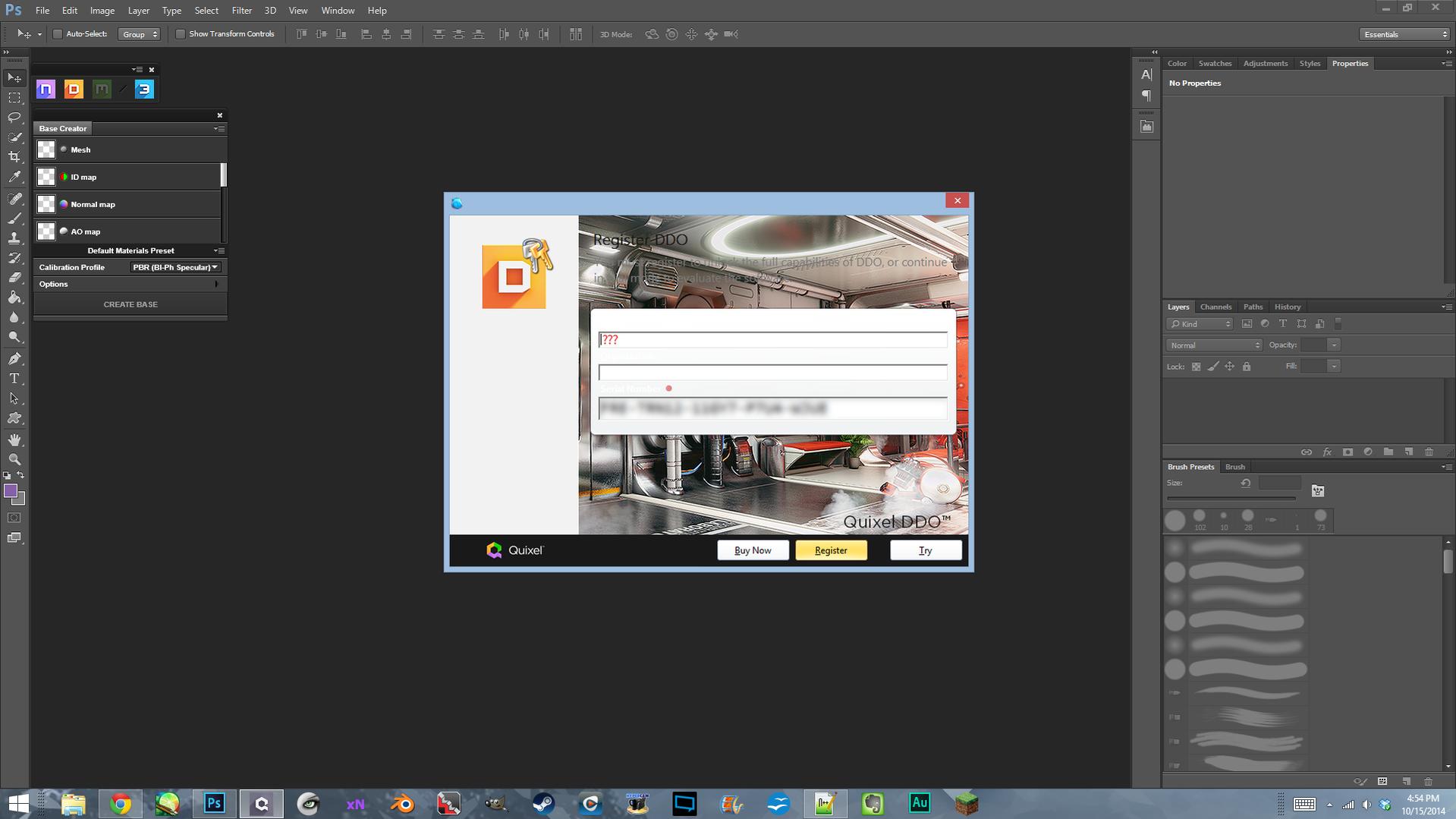Viewport: 1456px width, 819px height.
Task: Expand the Options section
Action: tap(130, 284)
